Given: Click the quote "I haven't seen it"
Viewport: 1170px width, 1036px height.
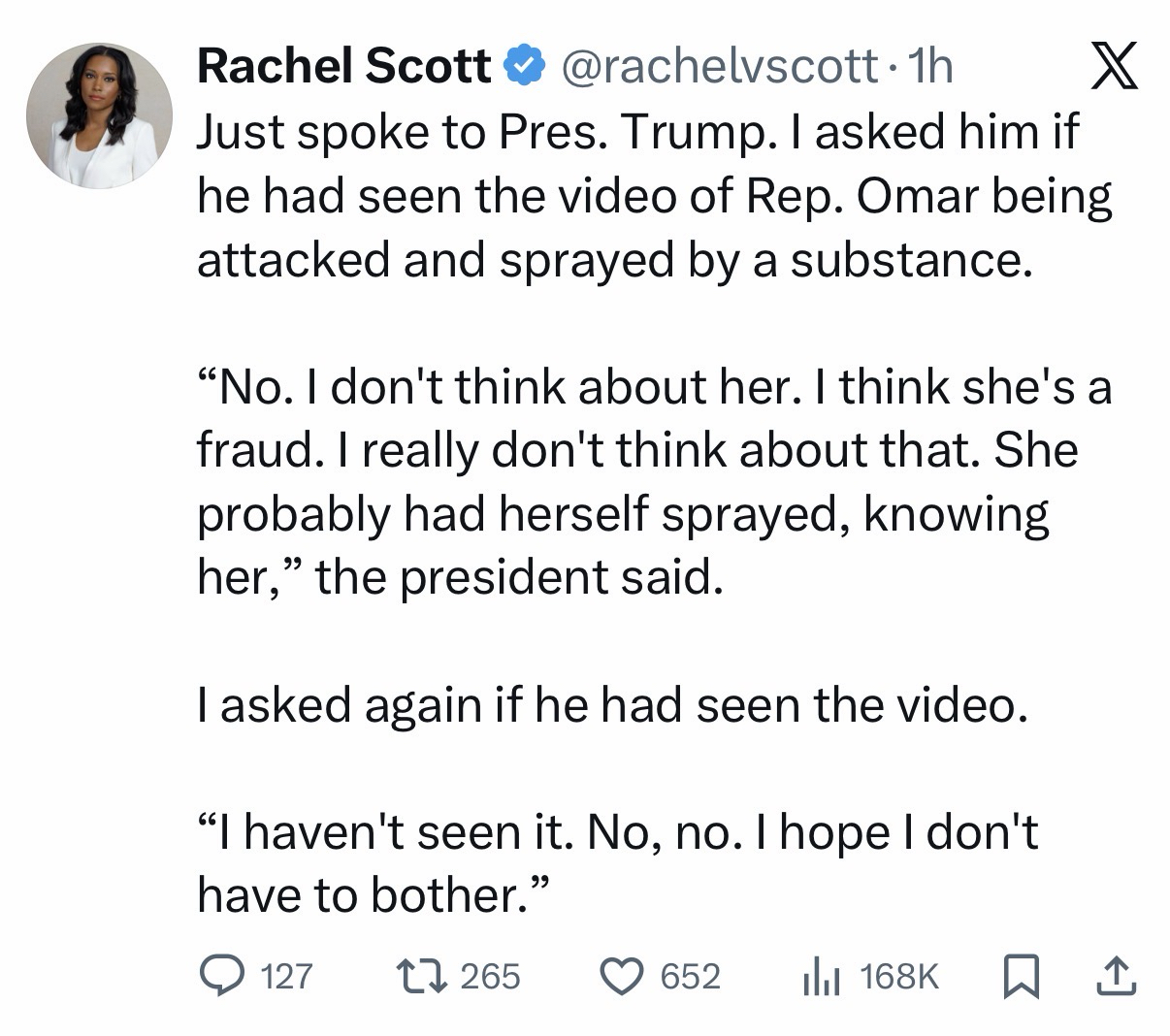Looking at the screenshot, I should pos(617,863).
